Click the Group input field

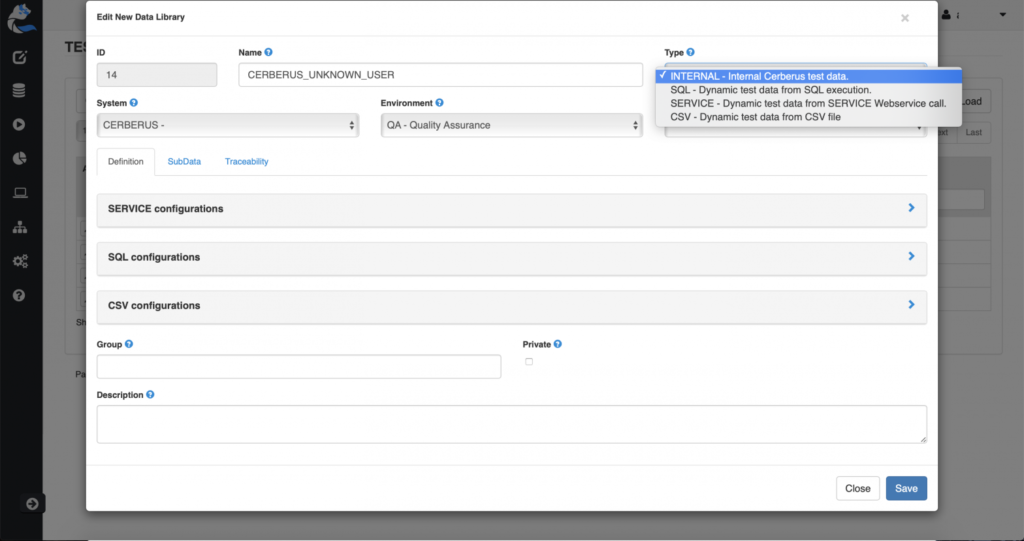[298, 367]
